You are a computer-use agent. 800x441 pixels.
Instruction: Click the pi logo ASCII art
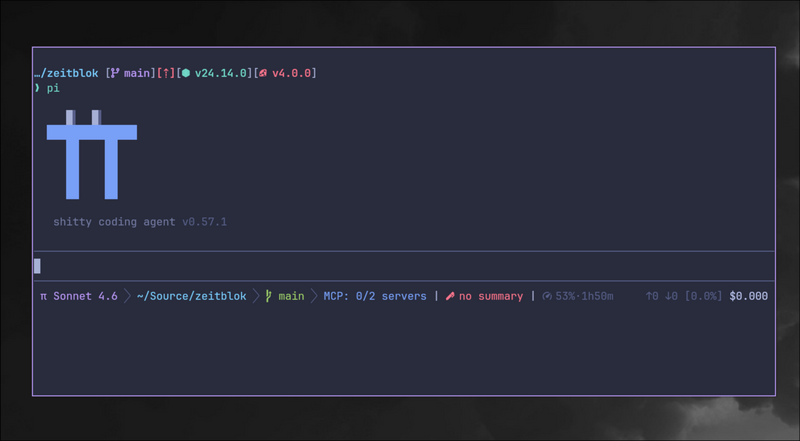tap(92, 154)
